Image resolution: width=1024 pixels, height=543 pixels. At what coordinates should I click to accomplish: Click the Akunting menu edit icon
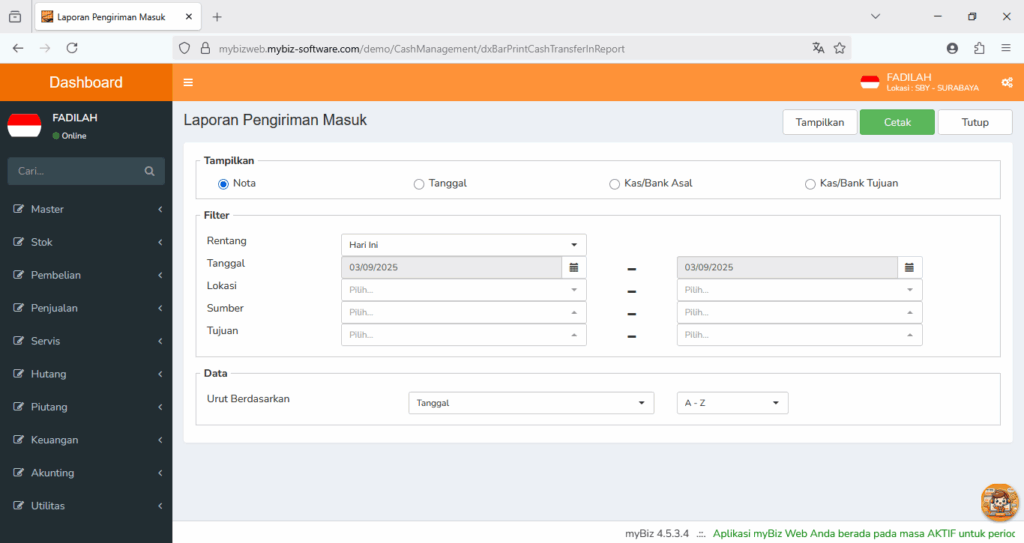pos(18,472)
